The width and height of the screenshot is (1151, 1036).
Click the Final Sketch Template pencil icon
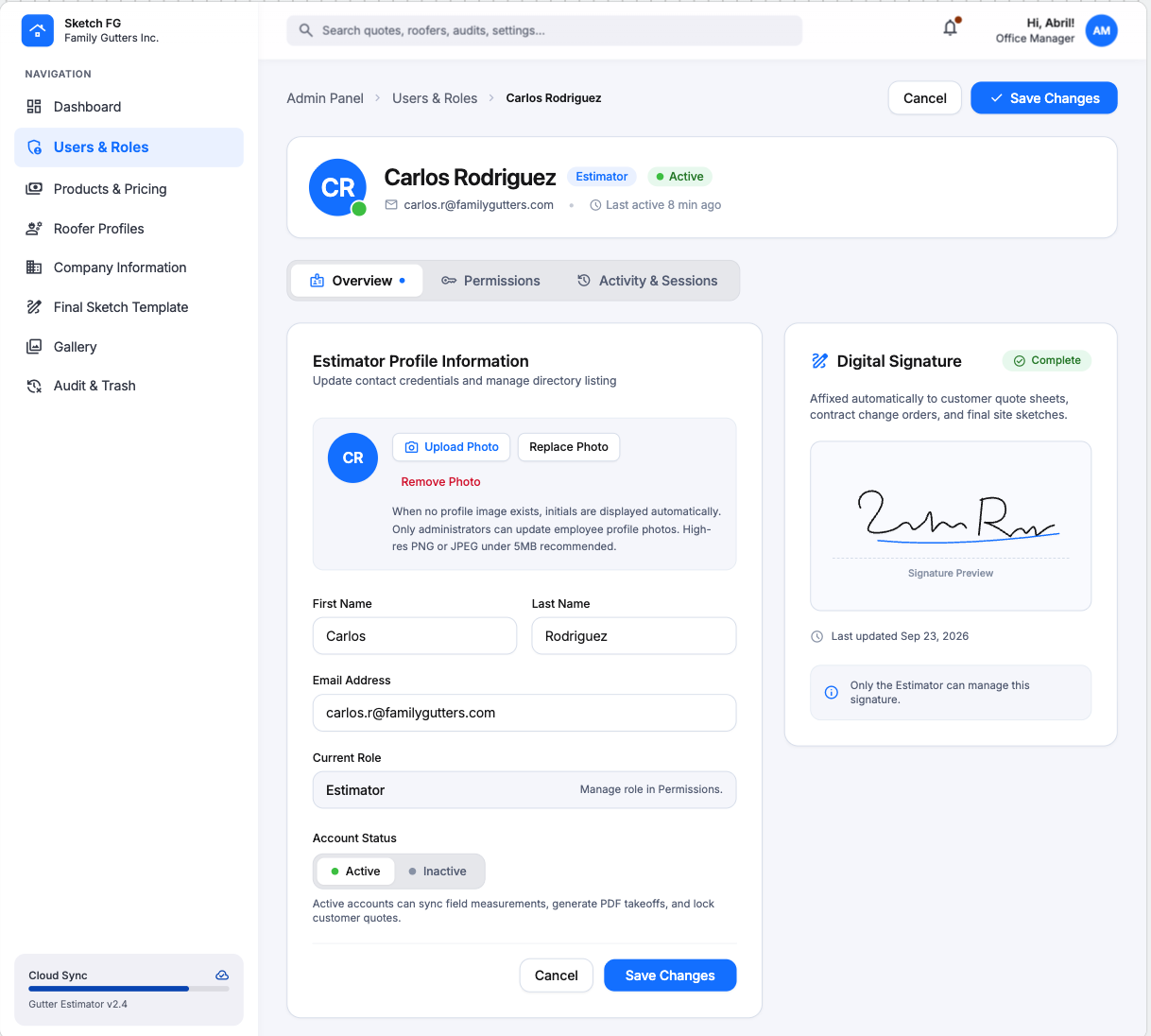(x=34, y=307)
